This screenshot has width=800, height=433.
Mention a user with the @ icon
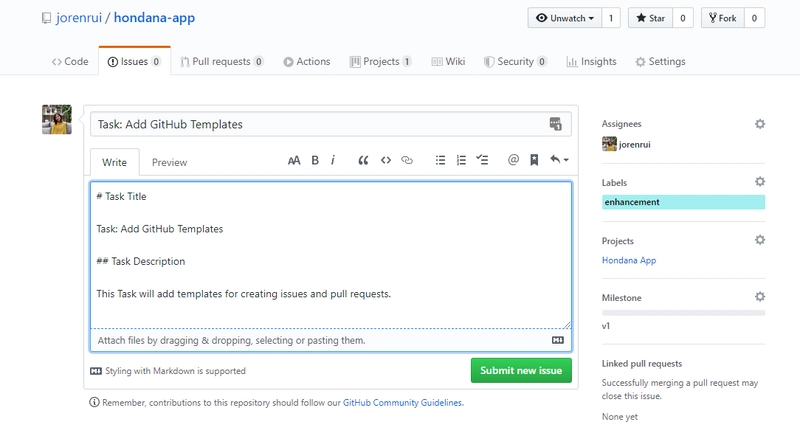coord(513,160)
